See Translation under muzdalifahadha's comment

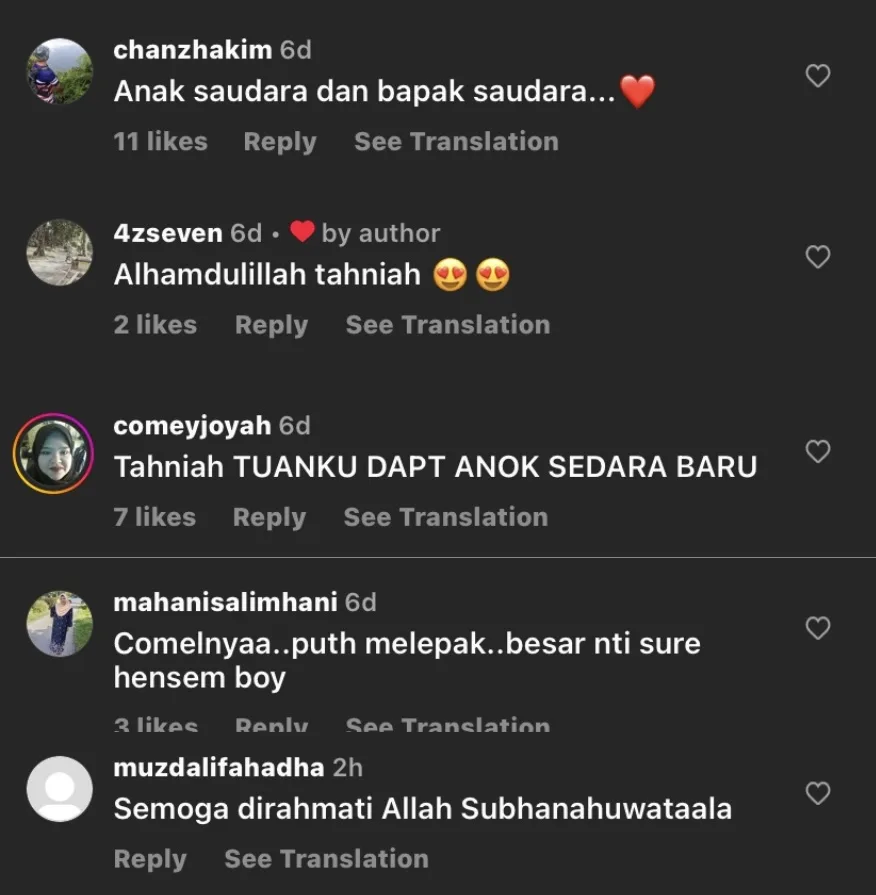click(x=326, y=858)
